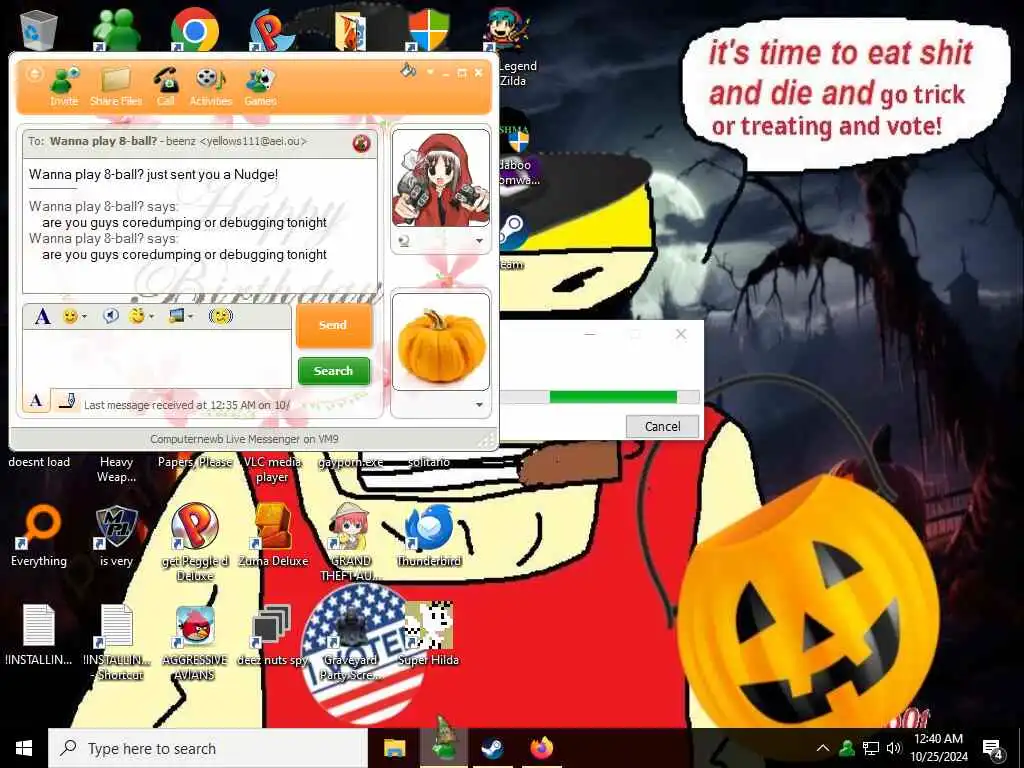Send a voice clip icon
Viewport: 1024px width, 768px height.
(x=110, y=317)
